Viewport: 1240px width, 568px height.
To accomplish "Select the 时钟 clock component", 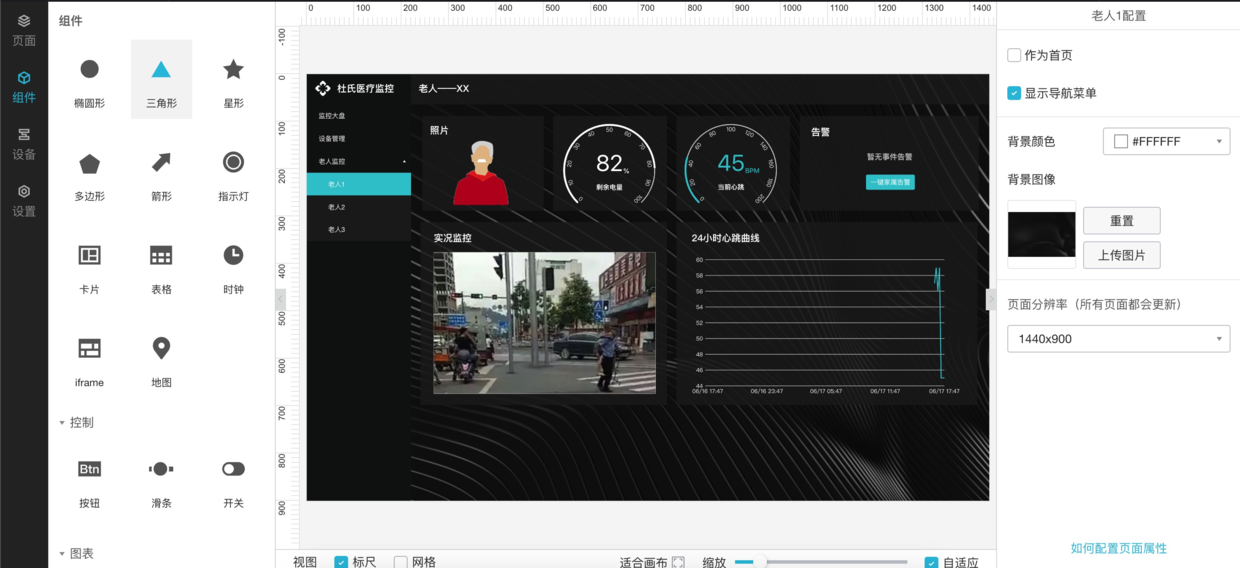I will (x=233, y=266).
